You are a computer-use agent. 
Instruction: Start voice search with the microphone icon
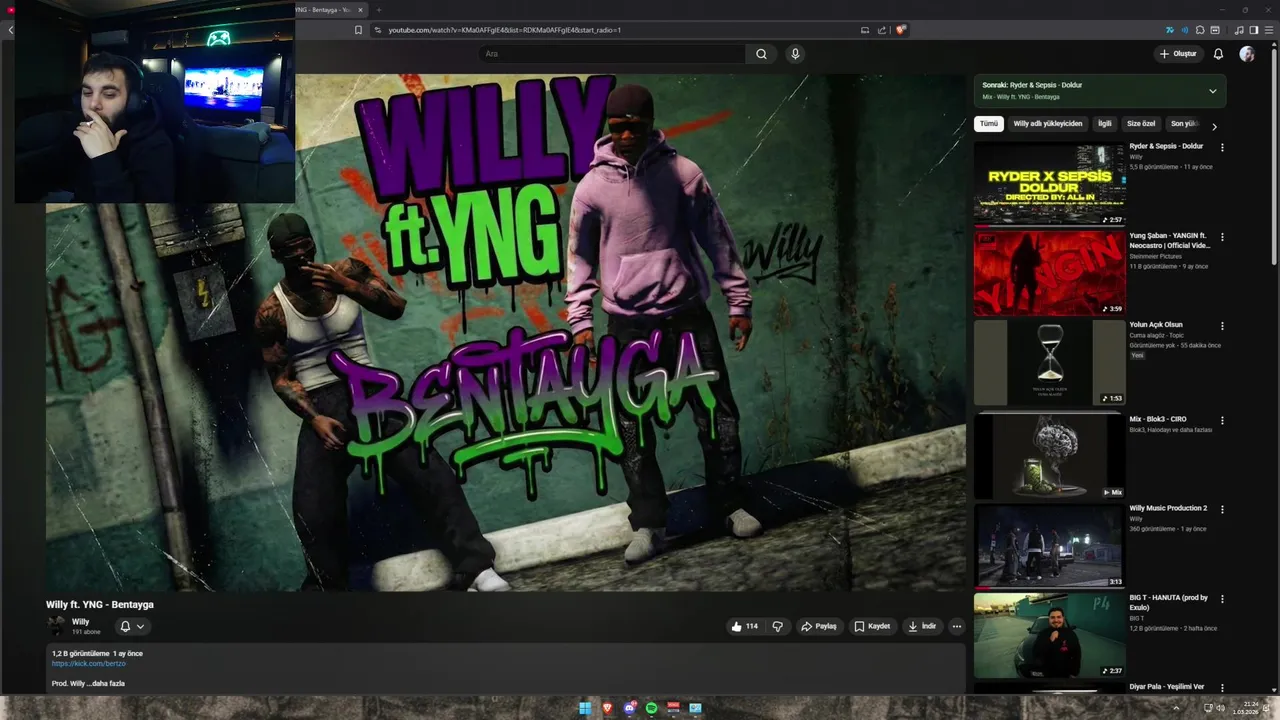tap(795, 54)
